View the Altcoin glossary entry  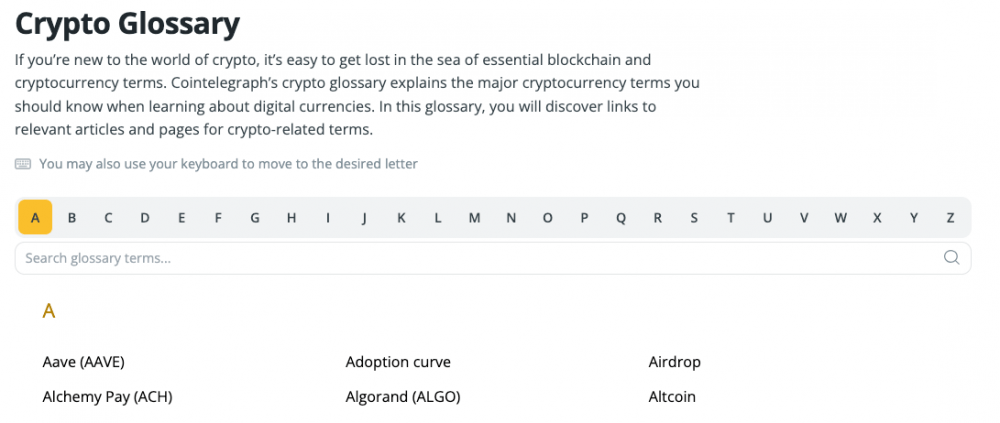pyautogui.click(x=672, y=397)
